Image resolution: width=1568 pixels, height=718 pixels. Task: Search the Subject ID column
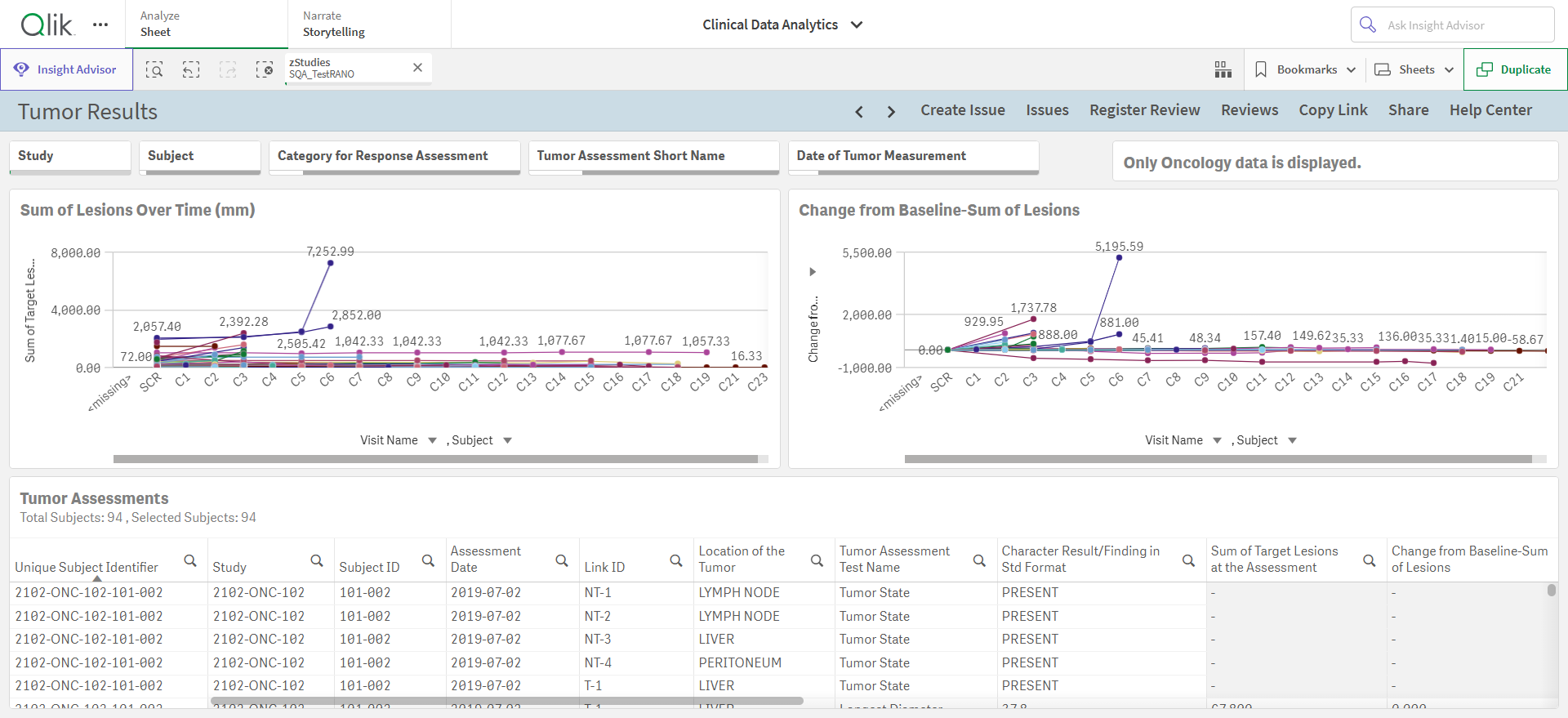[x=428, y=560]
